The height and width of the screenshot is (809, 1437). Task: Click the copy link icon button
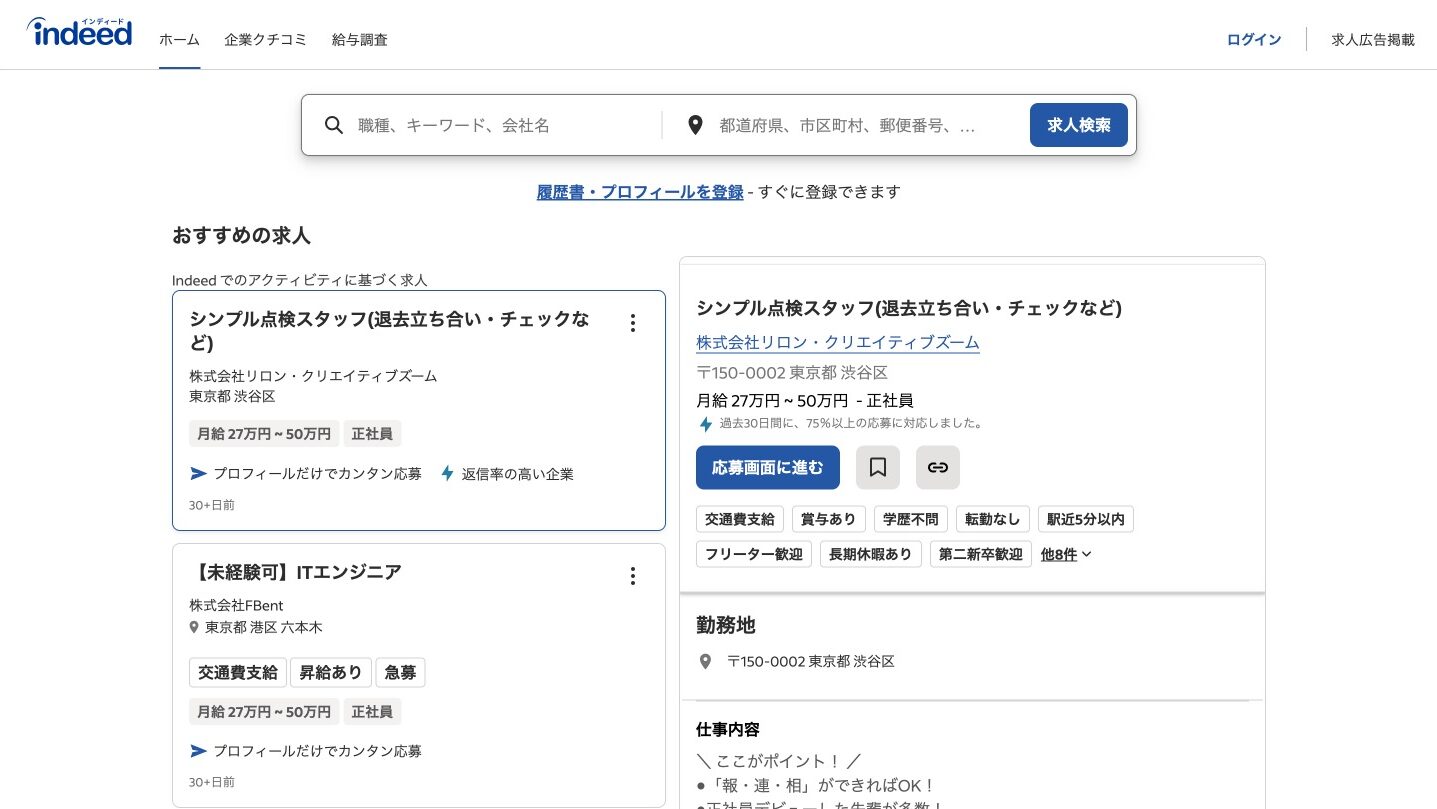tap(937, 467)
